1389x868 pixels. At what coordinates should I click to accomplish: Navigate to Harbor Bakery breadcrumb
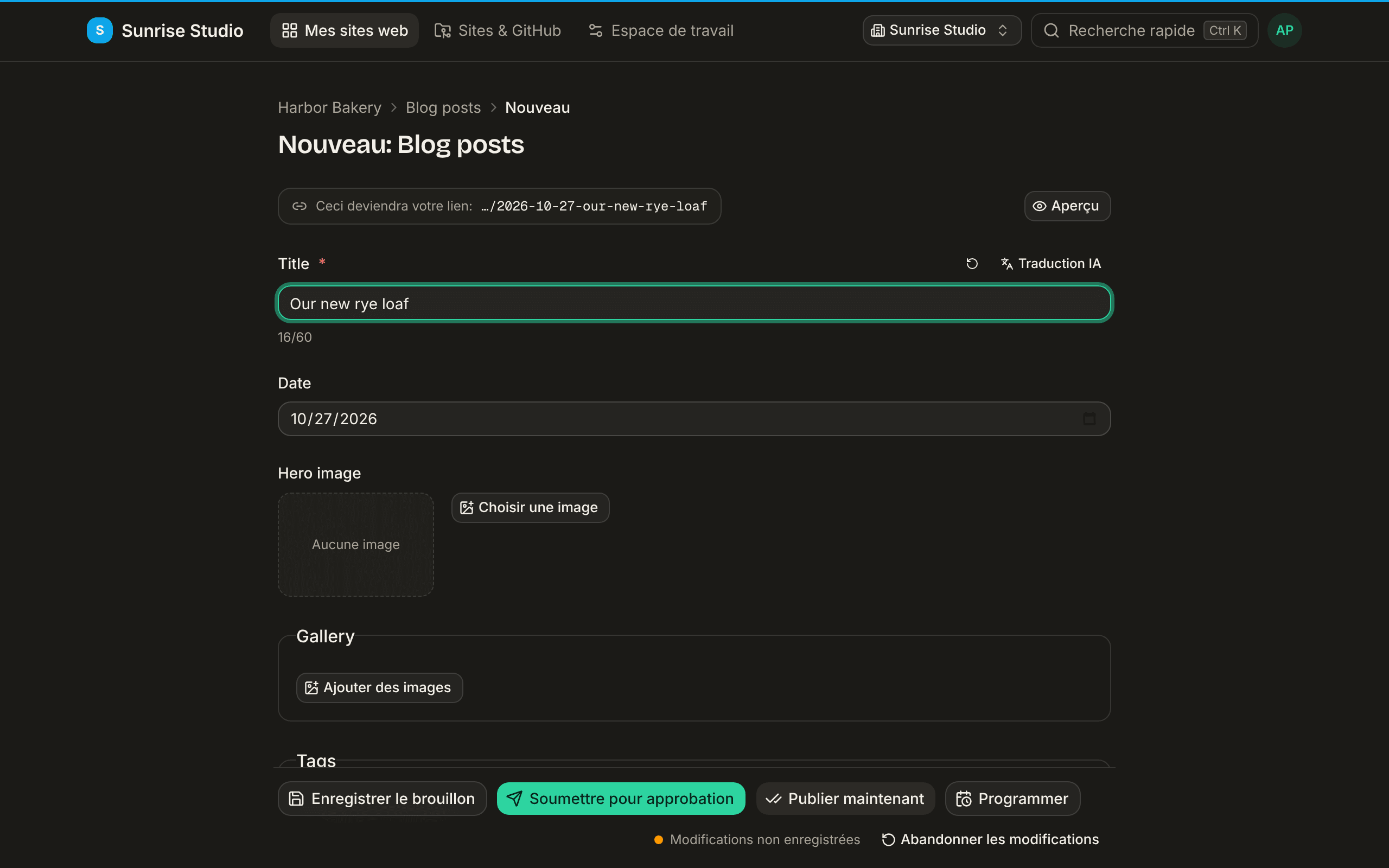(x=329, y=107)
